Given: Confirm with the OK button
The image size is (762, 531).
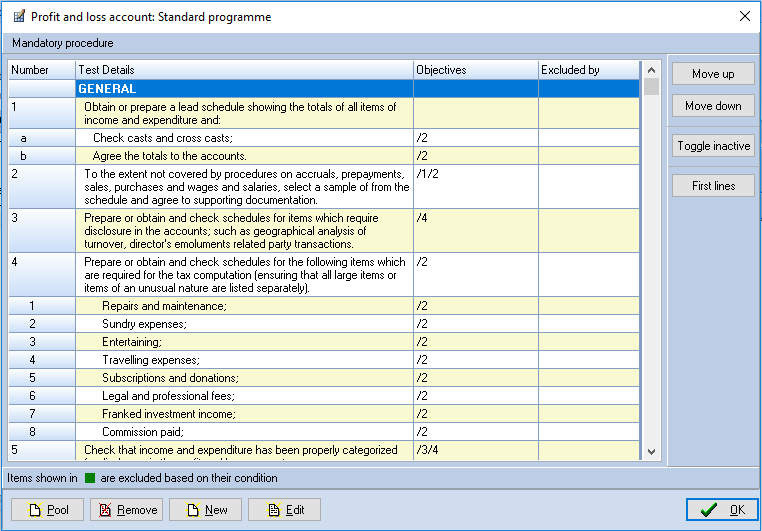Looking at the screenshot, I should click(x=722, y=510).
